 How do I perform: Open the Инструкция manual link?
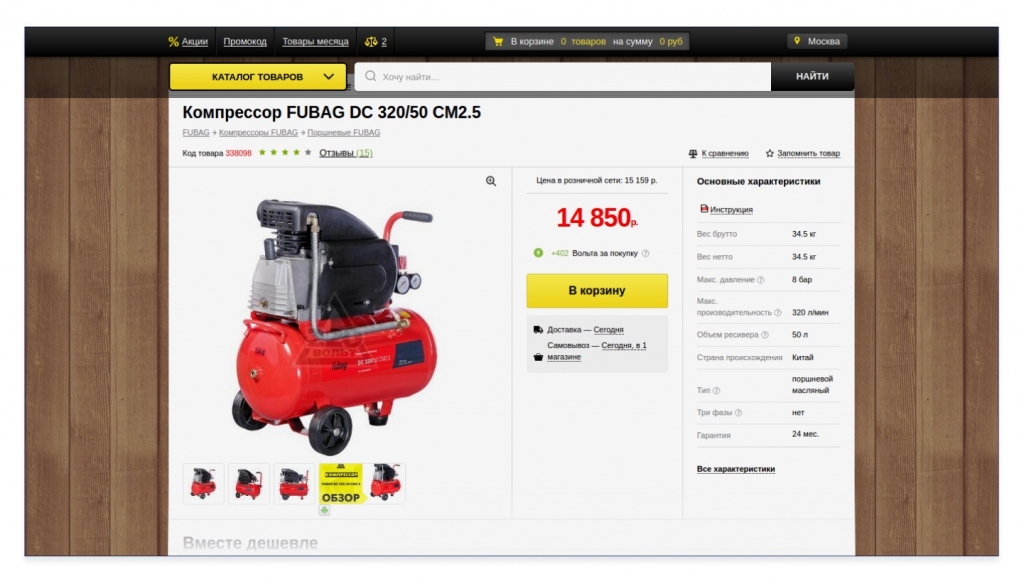click(x=731, y=210)
